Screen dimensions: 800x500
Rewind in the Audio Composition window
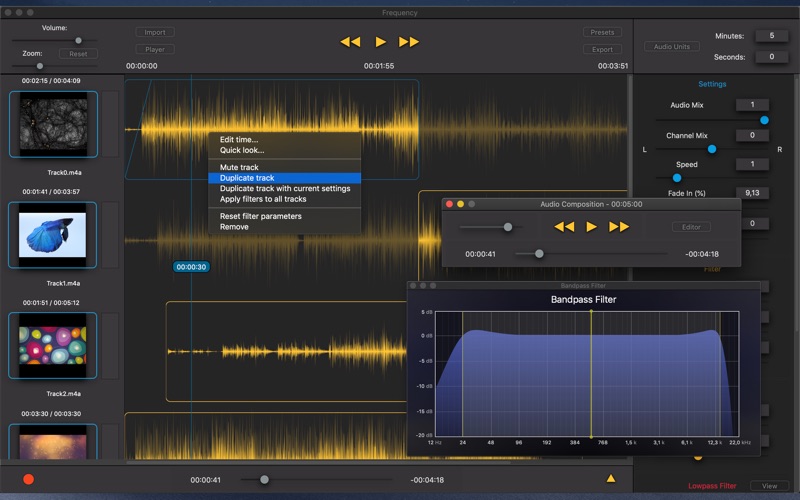[x=564, y=227]
